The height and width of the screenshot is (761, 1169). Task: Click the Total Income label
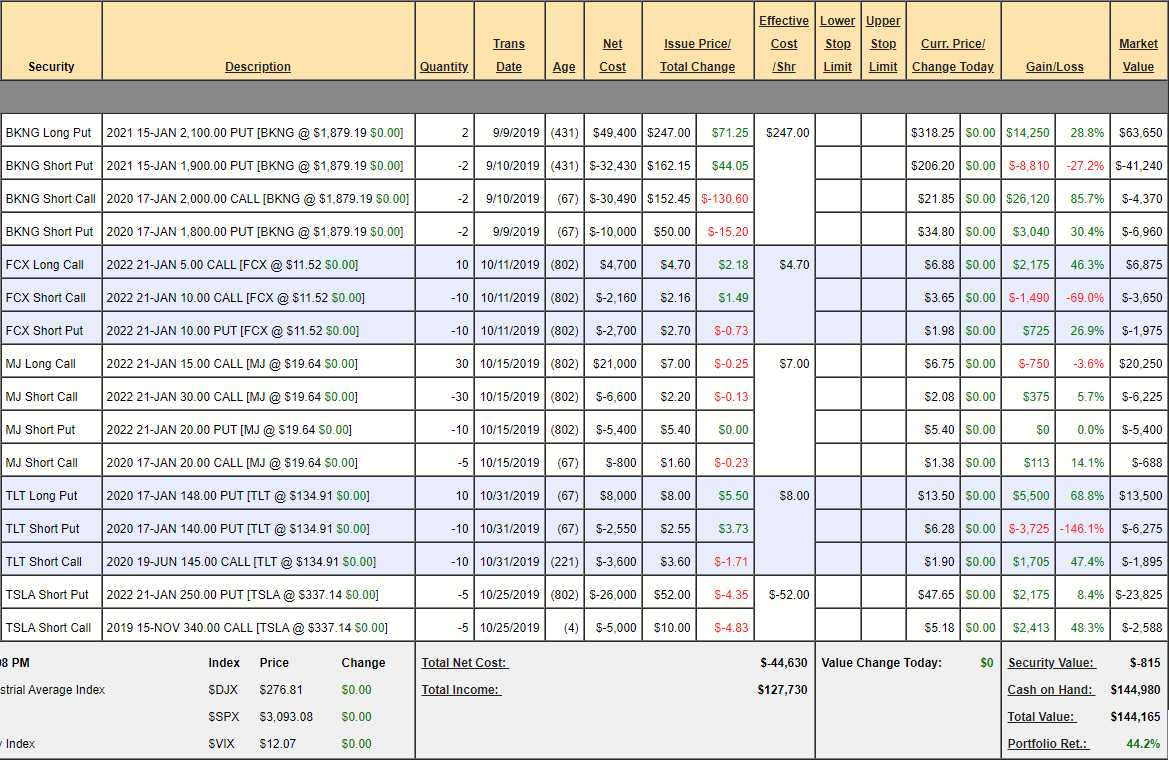tap(460, 690)
